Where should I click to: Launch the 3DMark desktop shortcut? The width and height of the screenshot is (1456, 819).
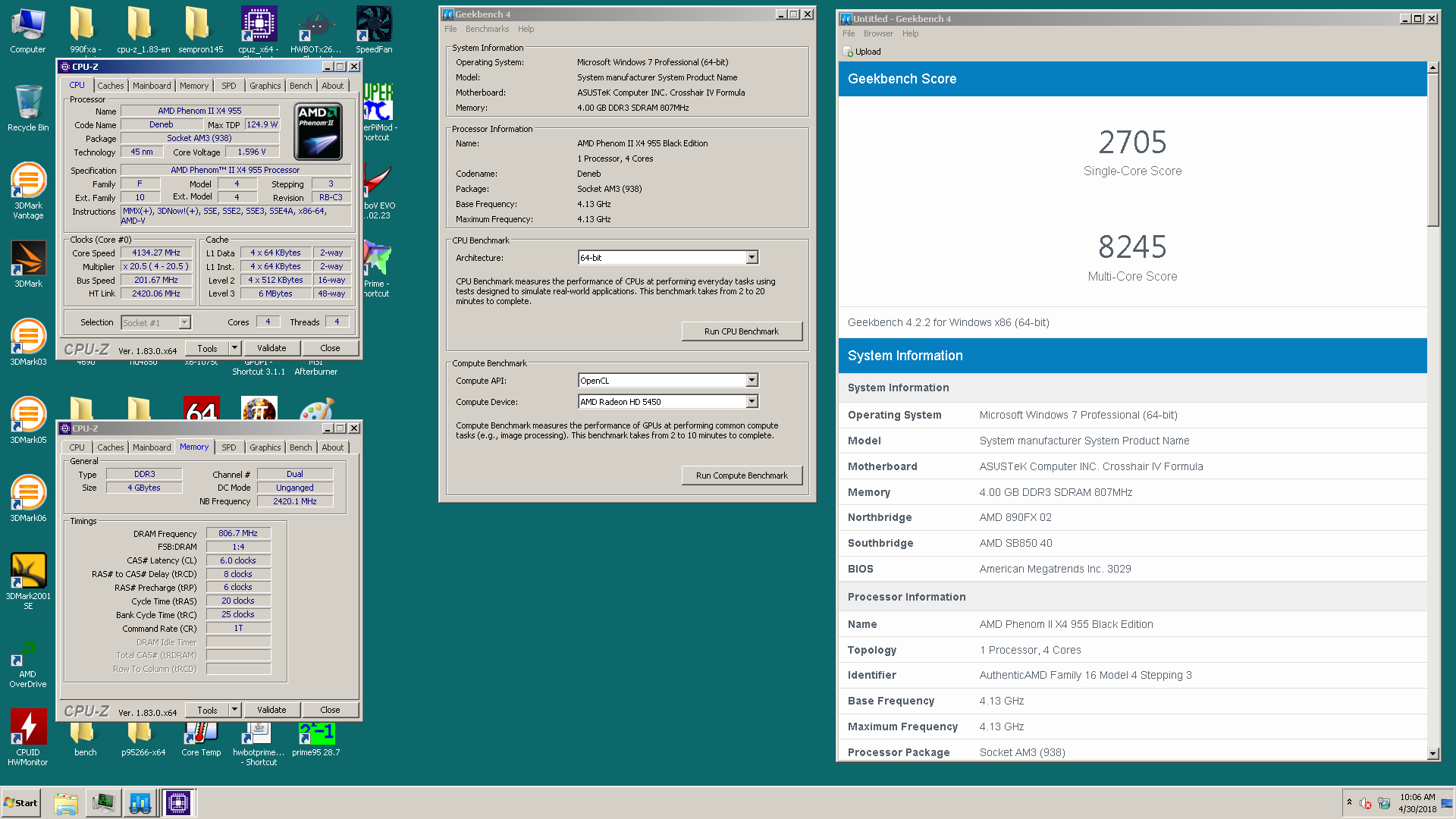(x=28, y=265)
